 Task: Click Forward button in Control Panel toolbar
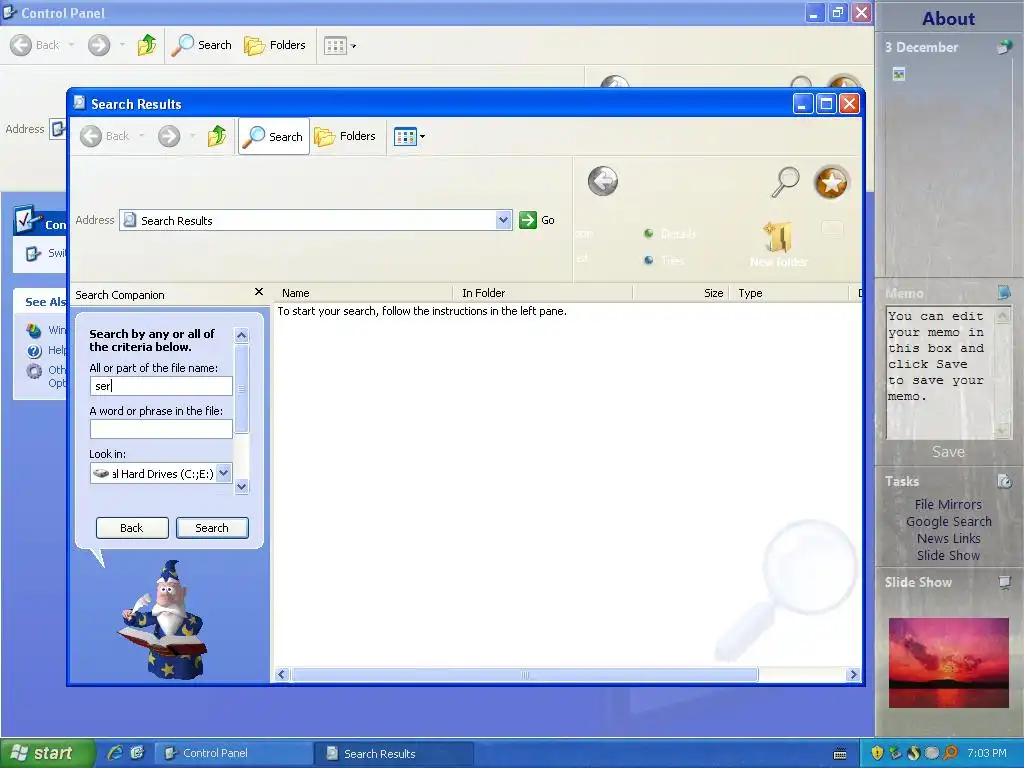[99, 45]
